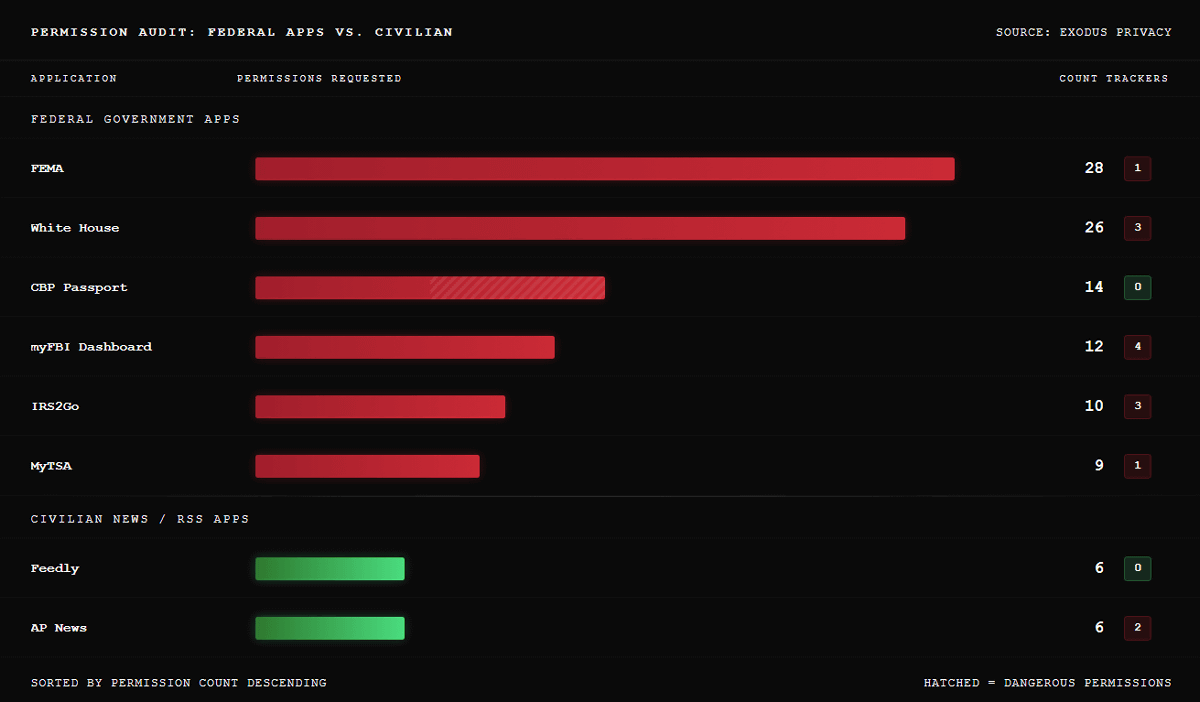The image size is (1200, 702).
Task: Click the White House app name
Action: click(75, 228)
